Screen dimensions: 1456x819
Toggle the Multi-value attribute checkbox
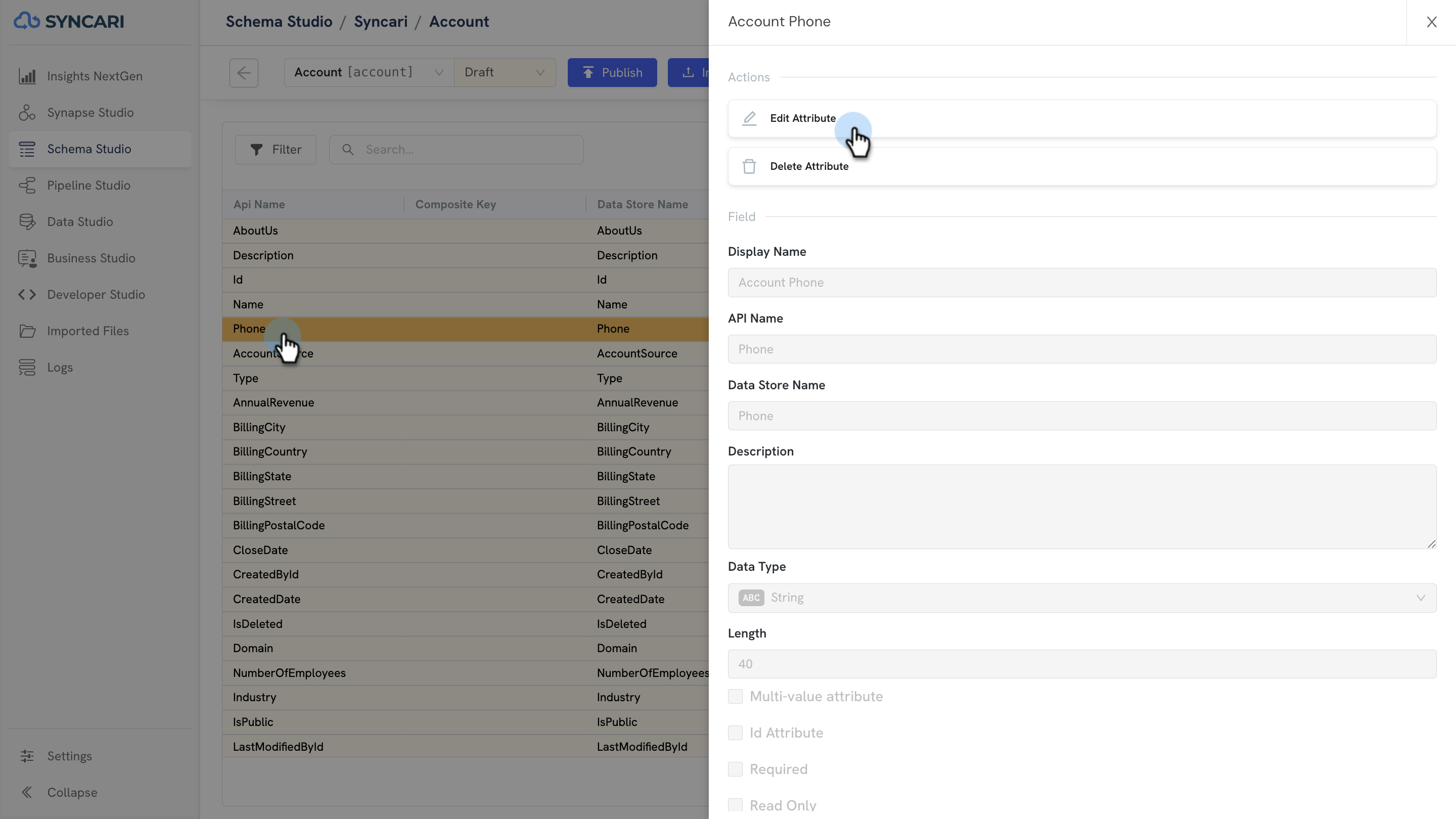(x=736, y=696)
